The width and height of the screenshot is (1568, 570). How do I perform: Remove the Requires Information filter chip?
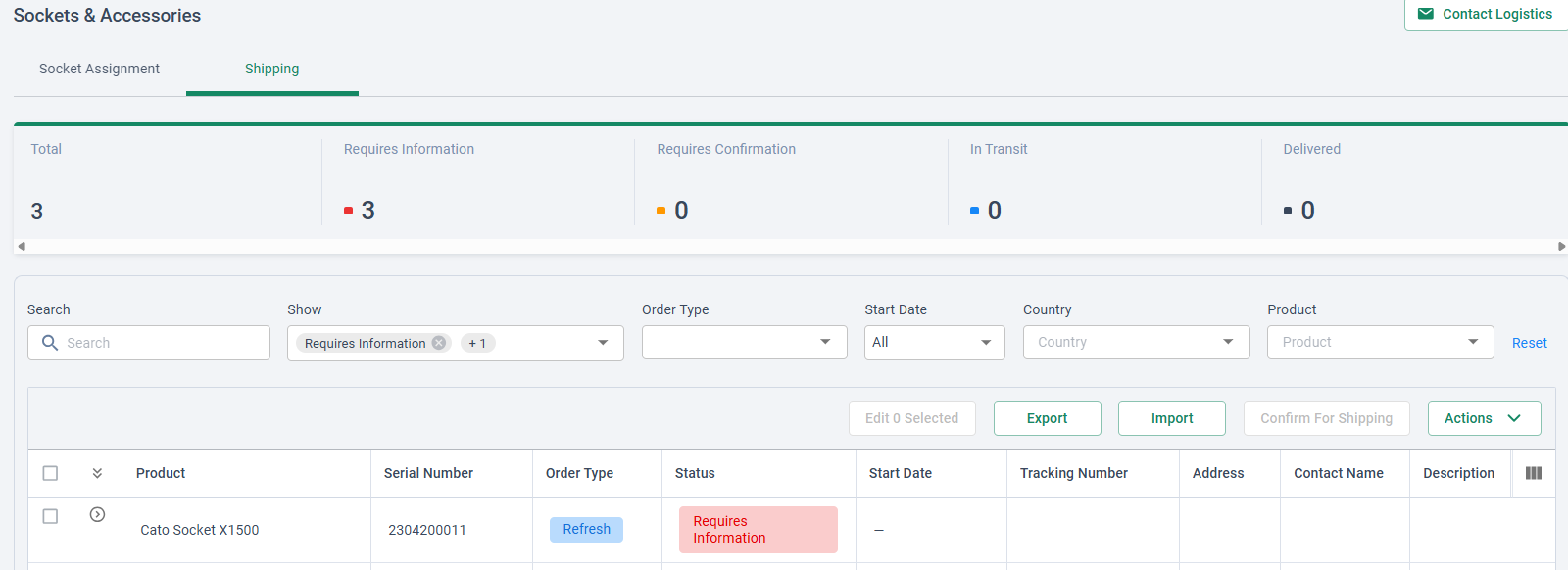click(439, 343)
